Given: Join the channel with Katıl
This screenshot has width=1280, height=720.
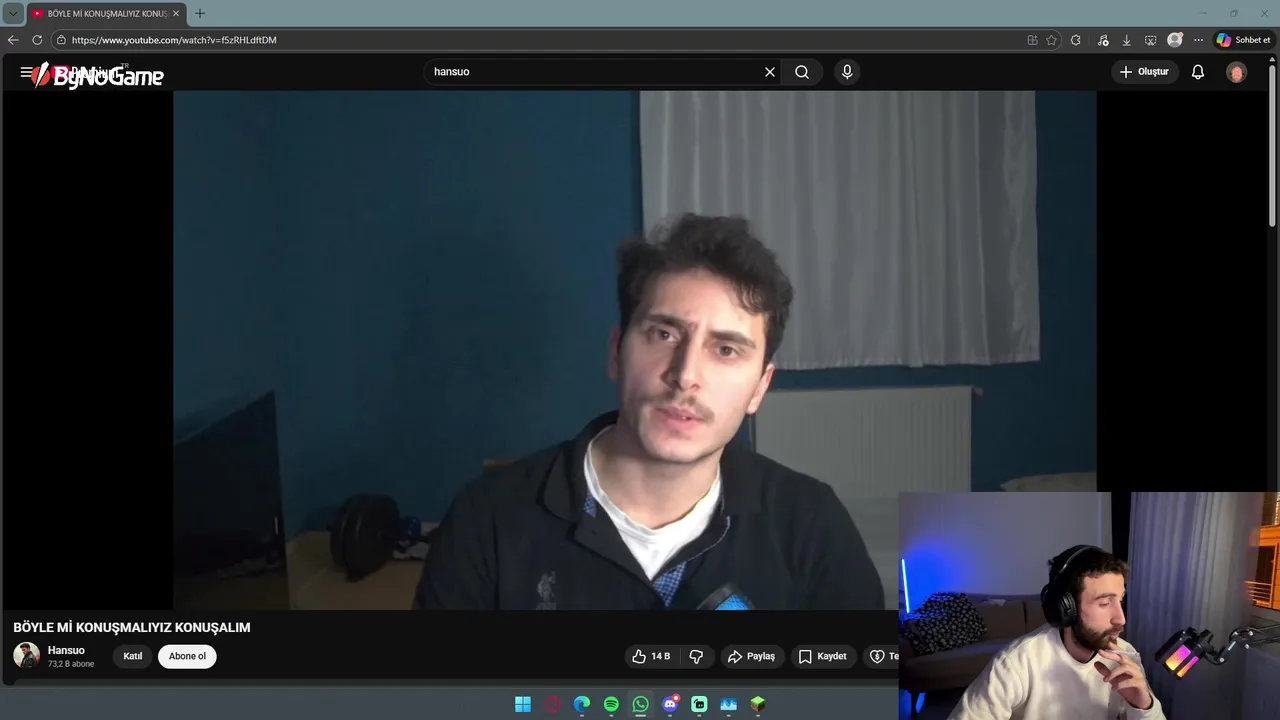Looking at the screenshot, I should tap(133, 656).
